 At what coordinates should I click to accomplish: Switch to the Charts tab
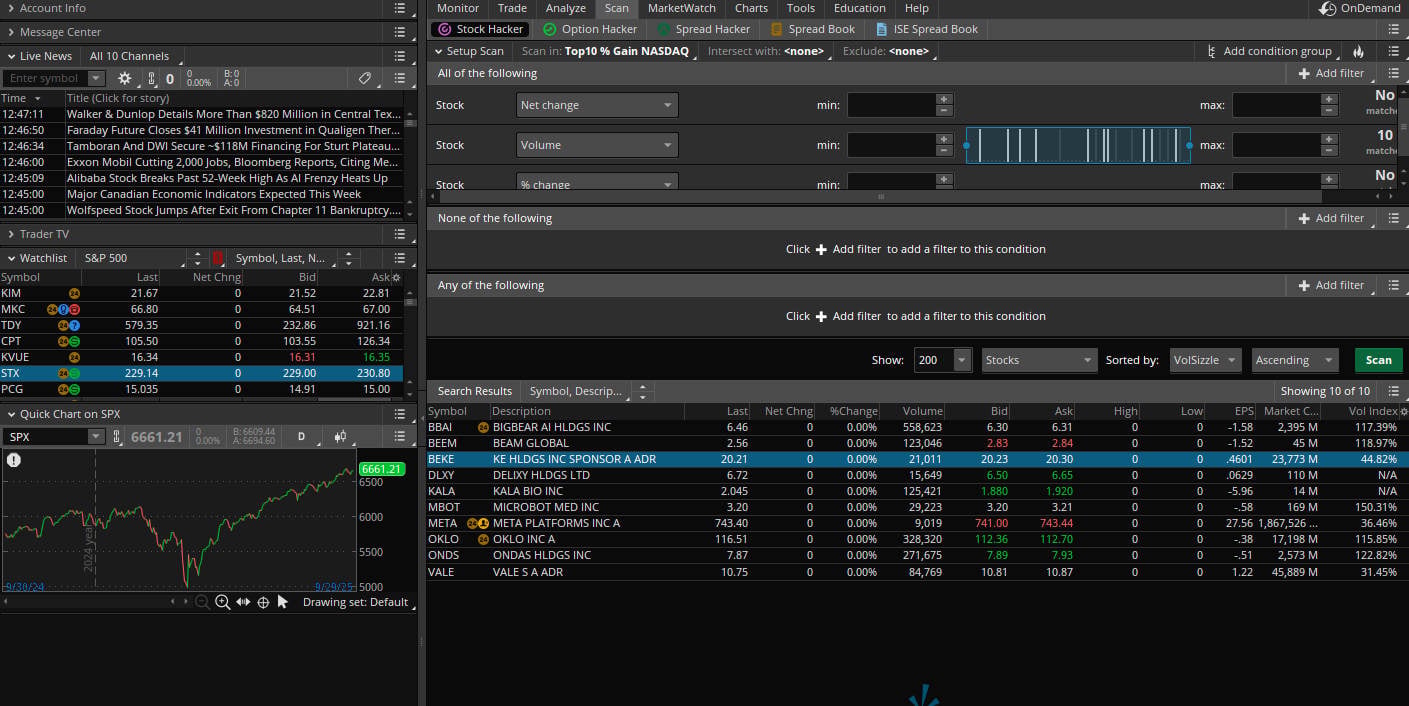(751, 8)
